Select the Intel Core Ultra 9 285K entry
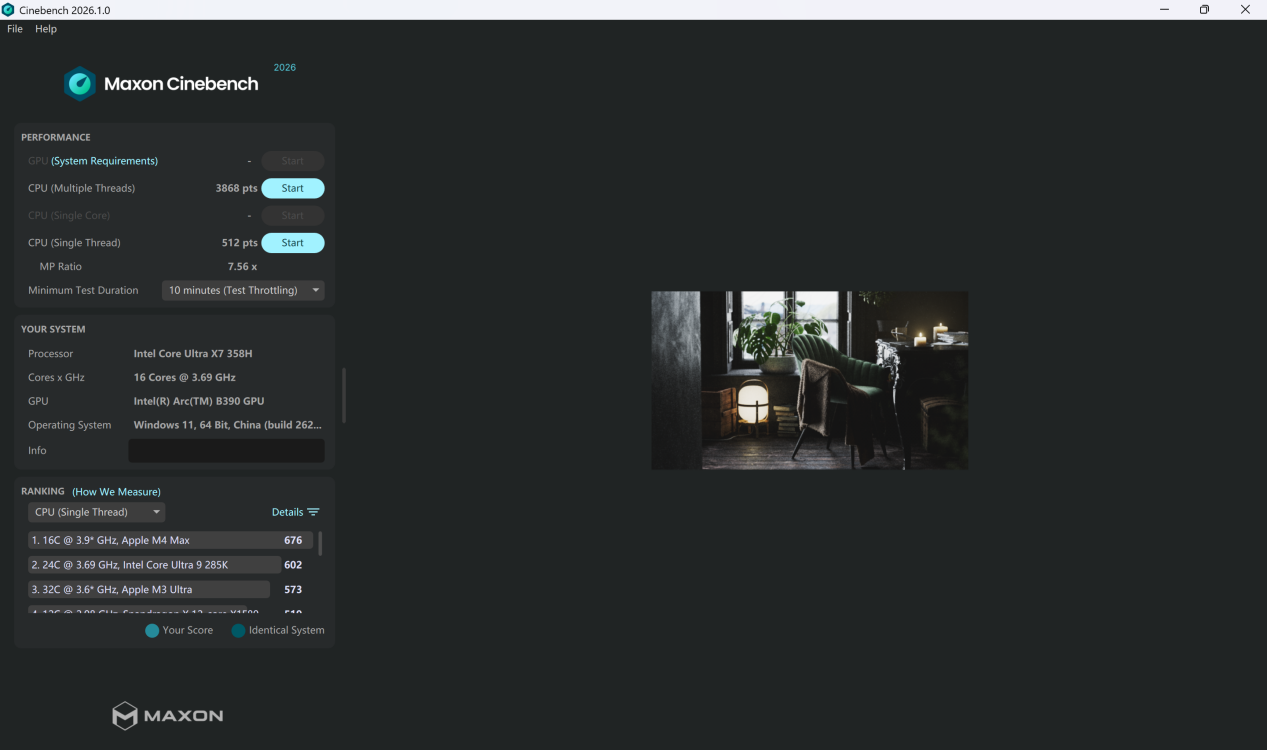This screenshot has height=750, width=1267. pos(155,565)
